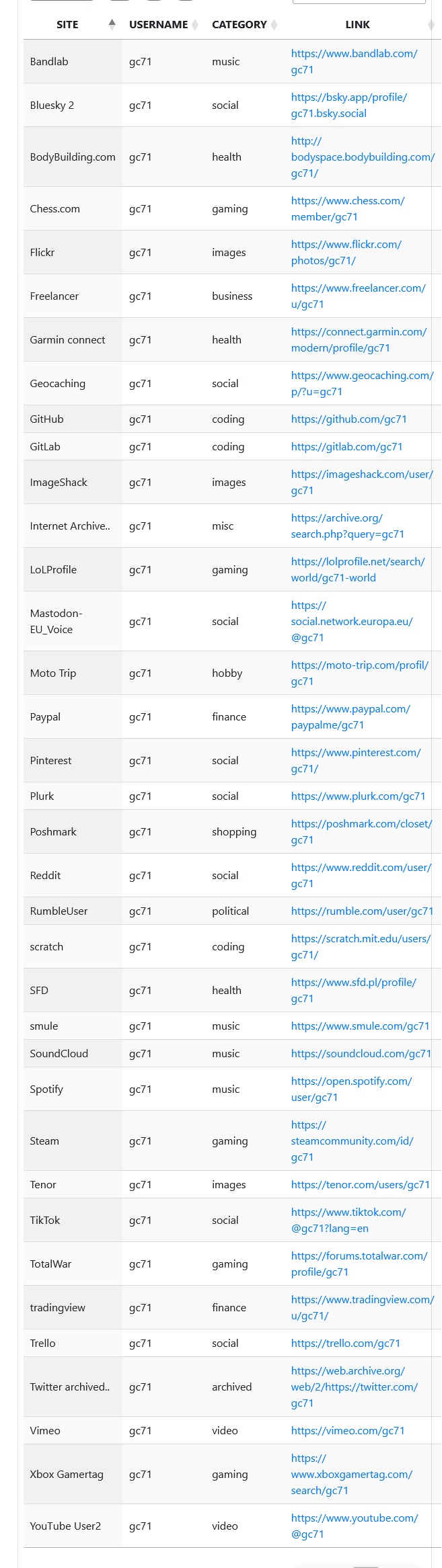Open the Chess.com member page link
The width and height of the screenshot is (442, 1568).
point(347,208)
